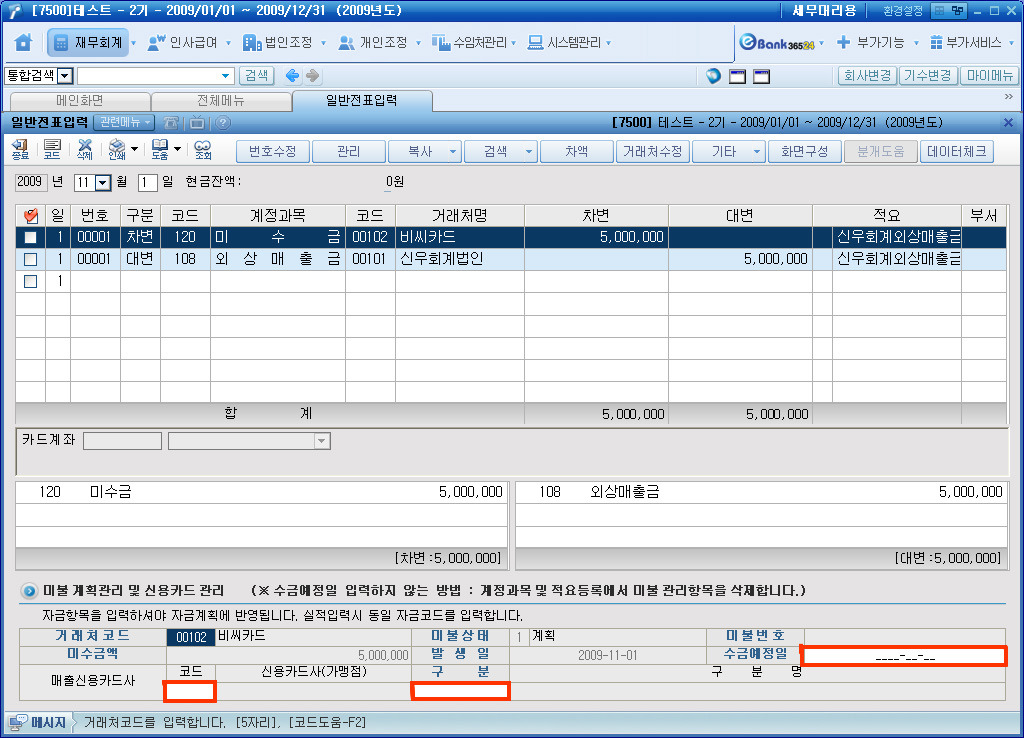Close the 일반전표입력 panel with X

pos(1008,123)
